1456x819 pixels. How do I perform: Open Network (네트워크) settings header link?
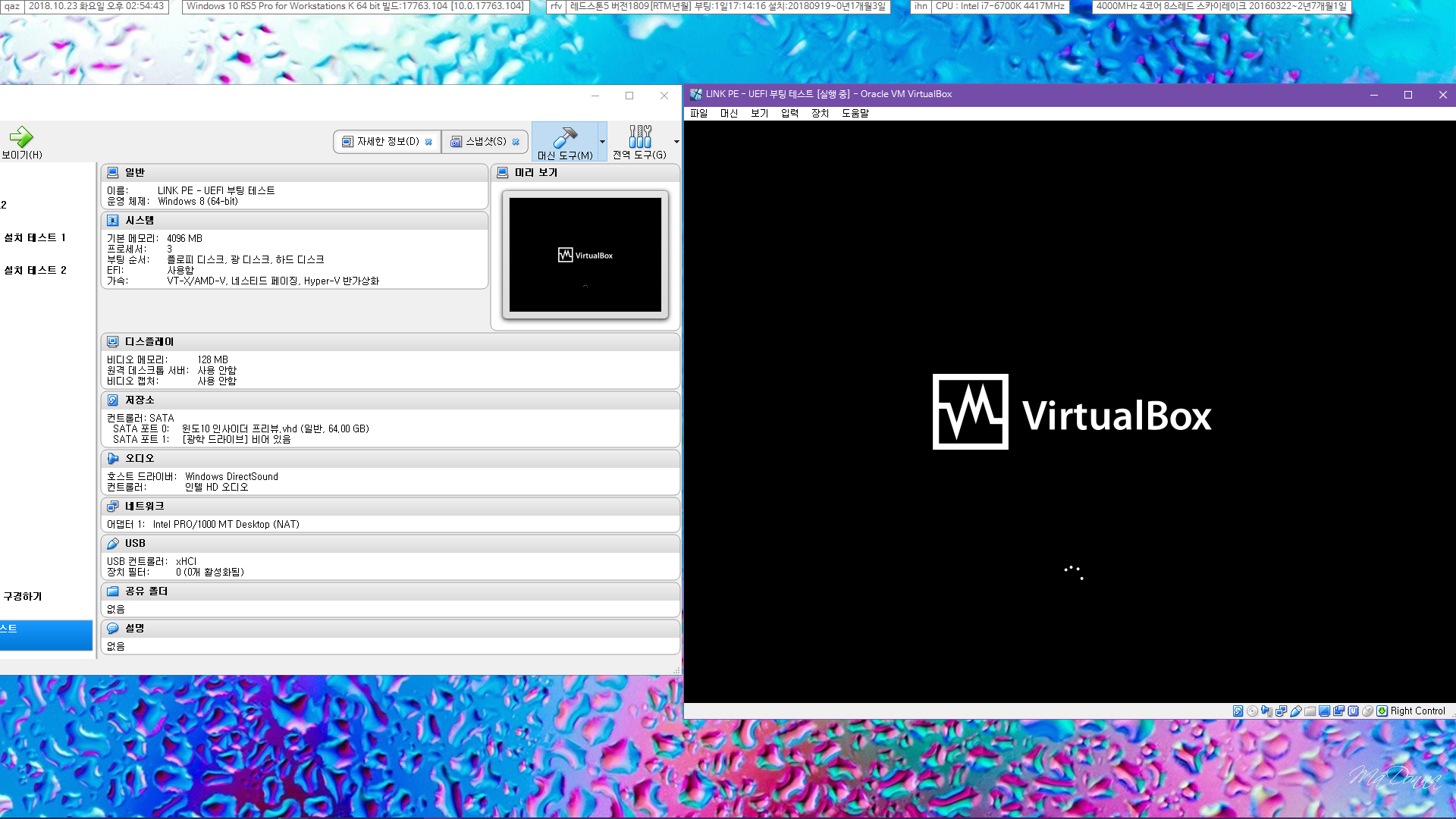pos(144,506)
